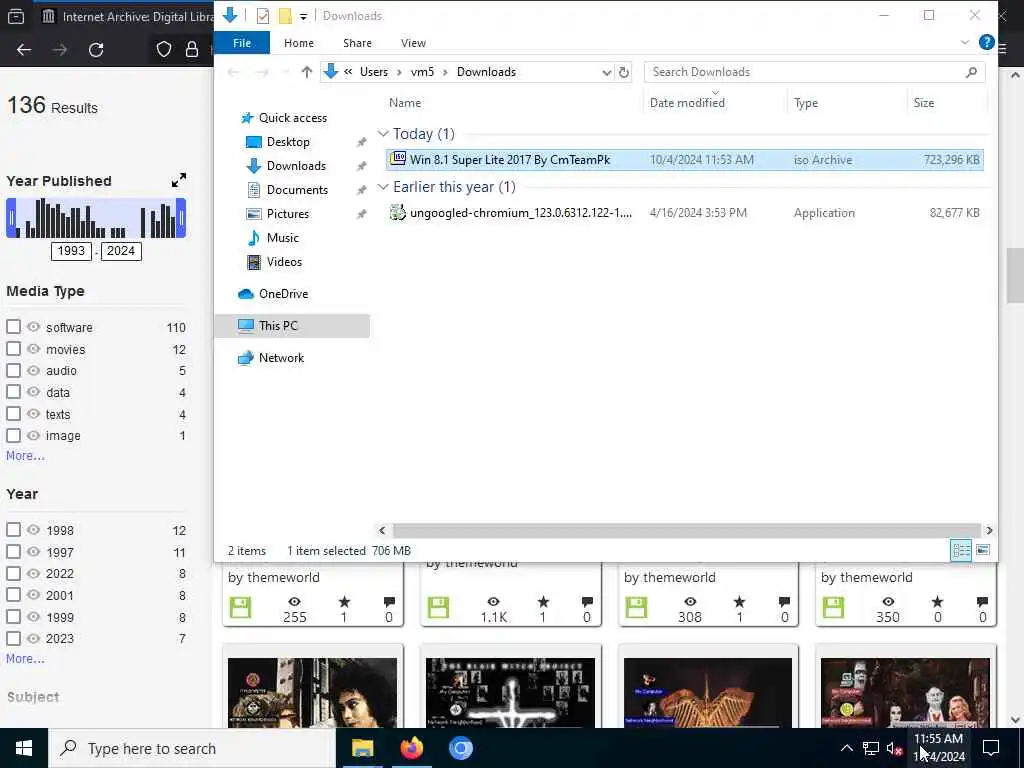The height and width of the screenshot is (768, 1024).
Task: Sort by the Date modified column header
Action: 687,103
